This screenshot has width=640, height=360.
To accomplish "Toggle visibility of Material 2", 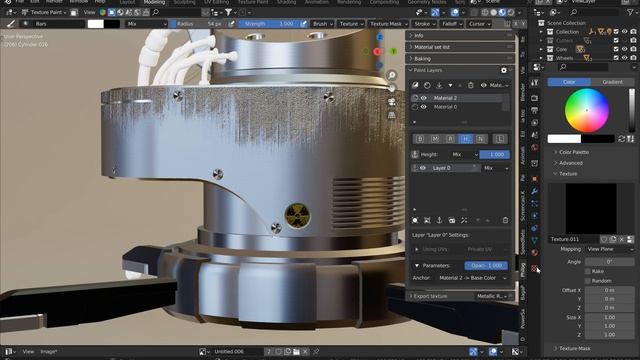I will tap(424, 98).
